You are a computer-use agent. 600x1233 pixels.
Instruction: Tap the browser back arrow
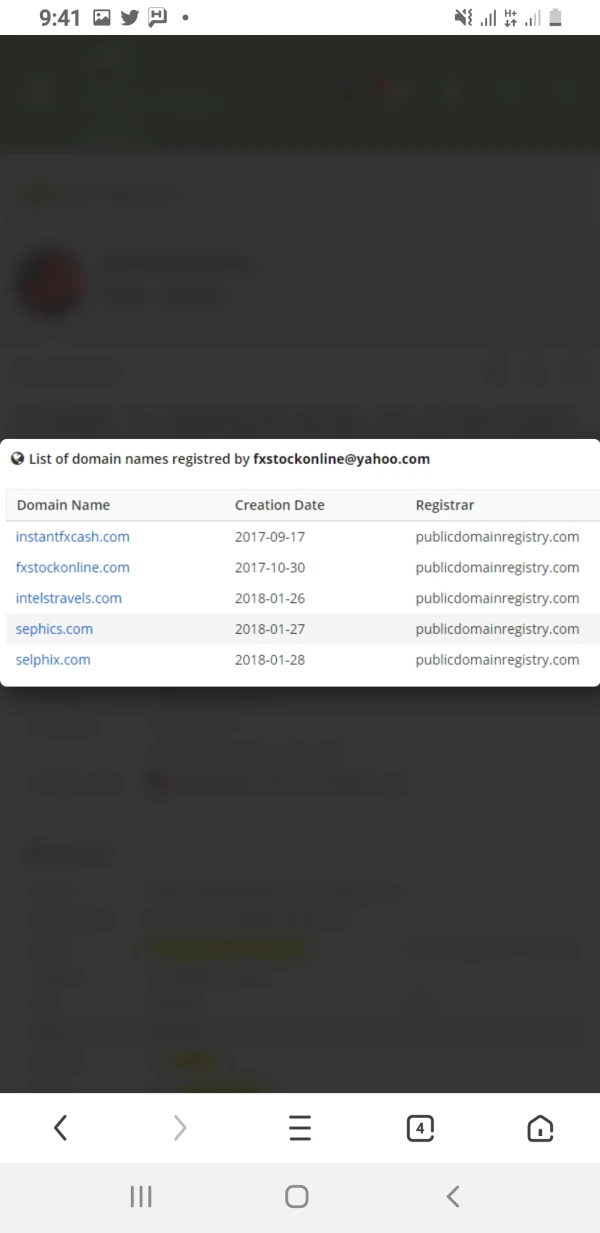(60, 1128)
